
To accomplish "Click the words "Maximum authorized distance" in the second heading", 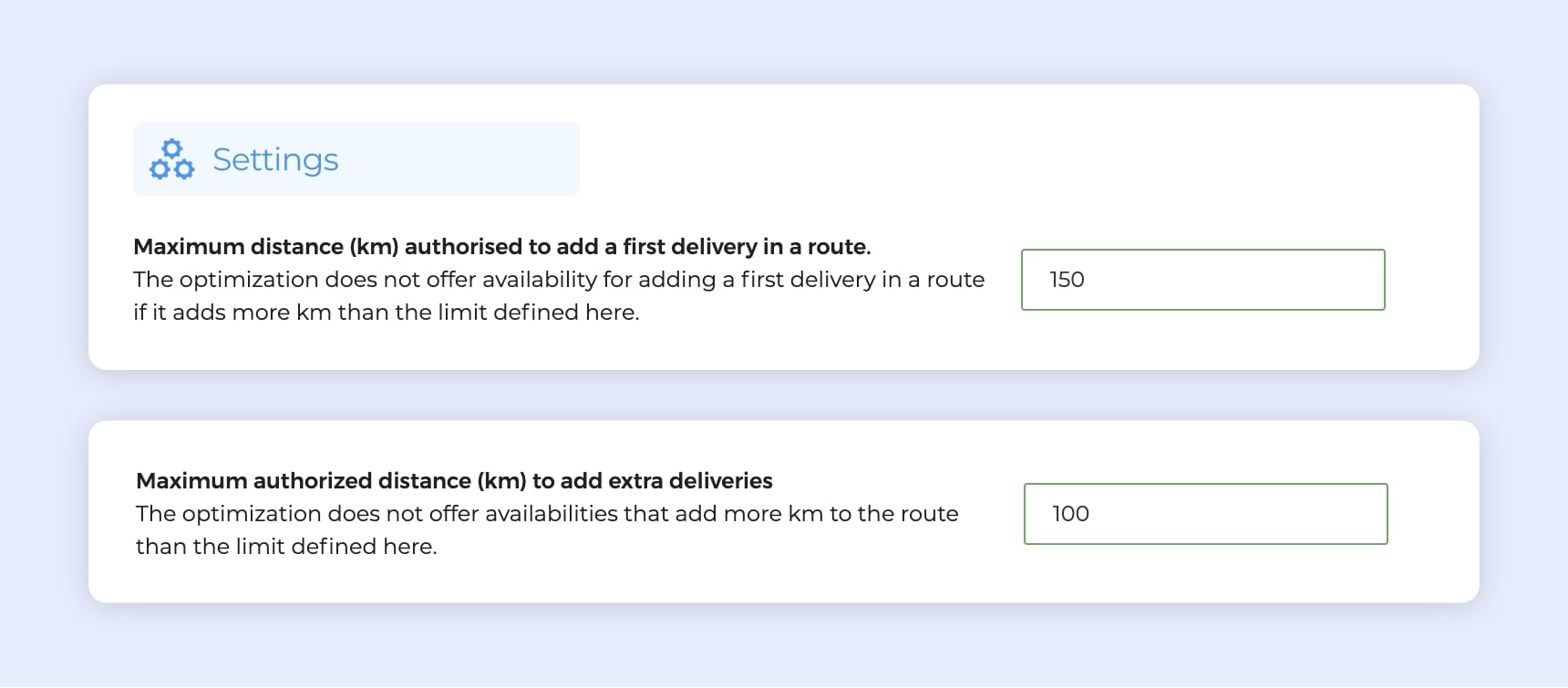I will click(x=300, y=481).
